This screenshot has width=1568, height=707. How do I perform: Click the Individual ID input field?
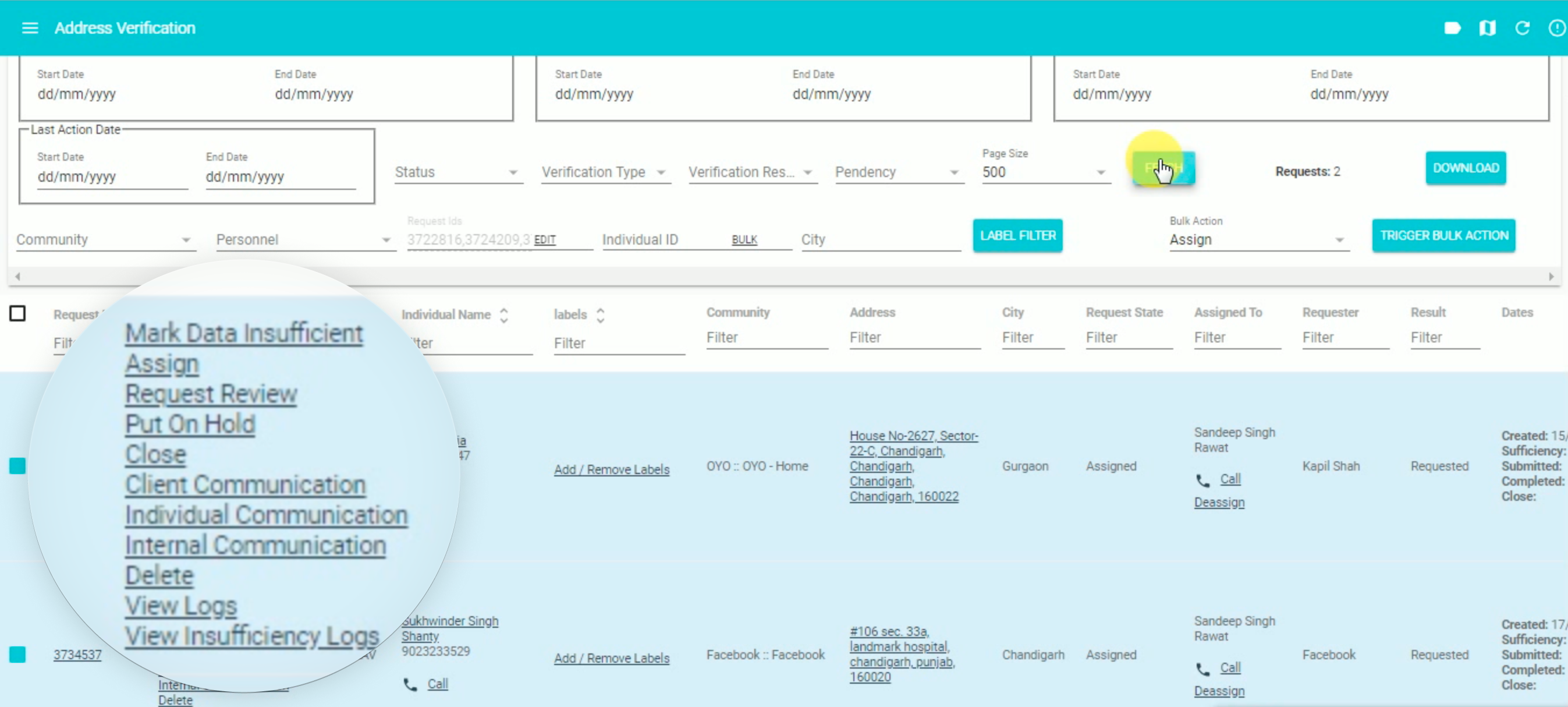(x=665, y=240)
